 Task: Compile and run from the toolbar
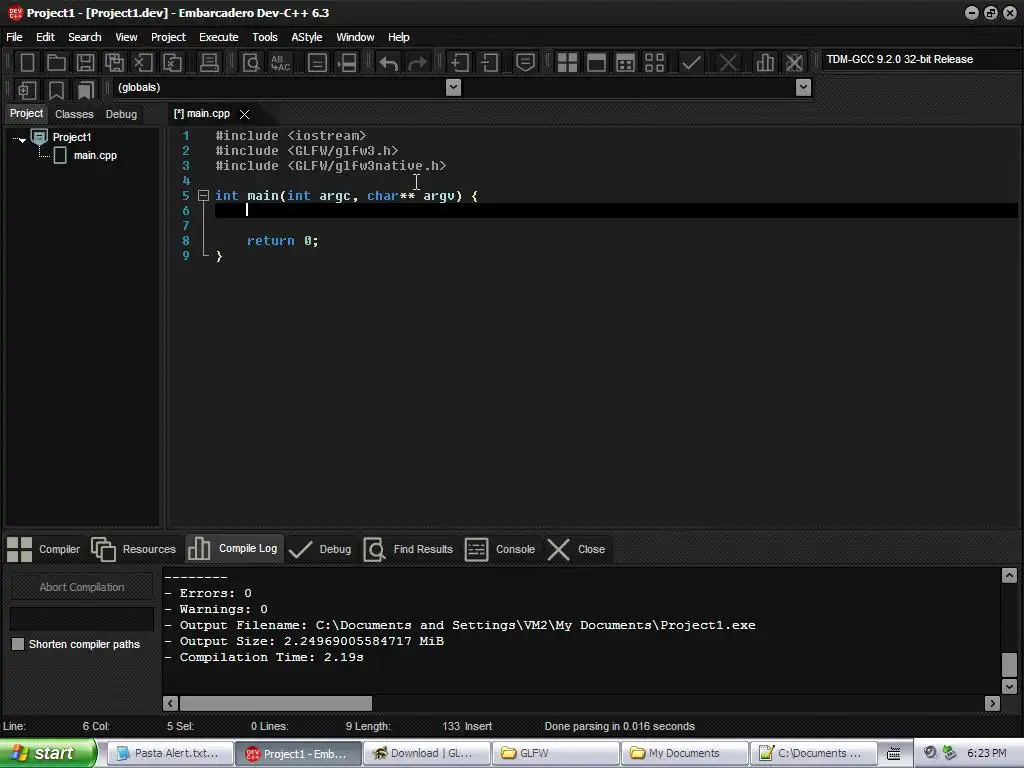point(625,63)
